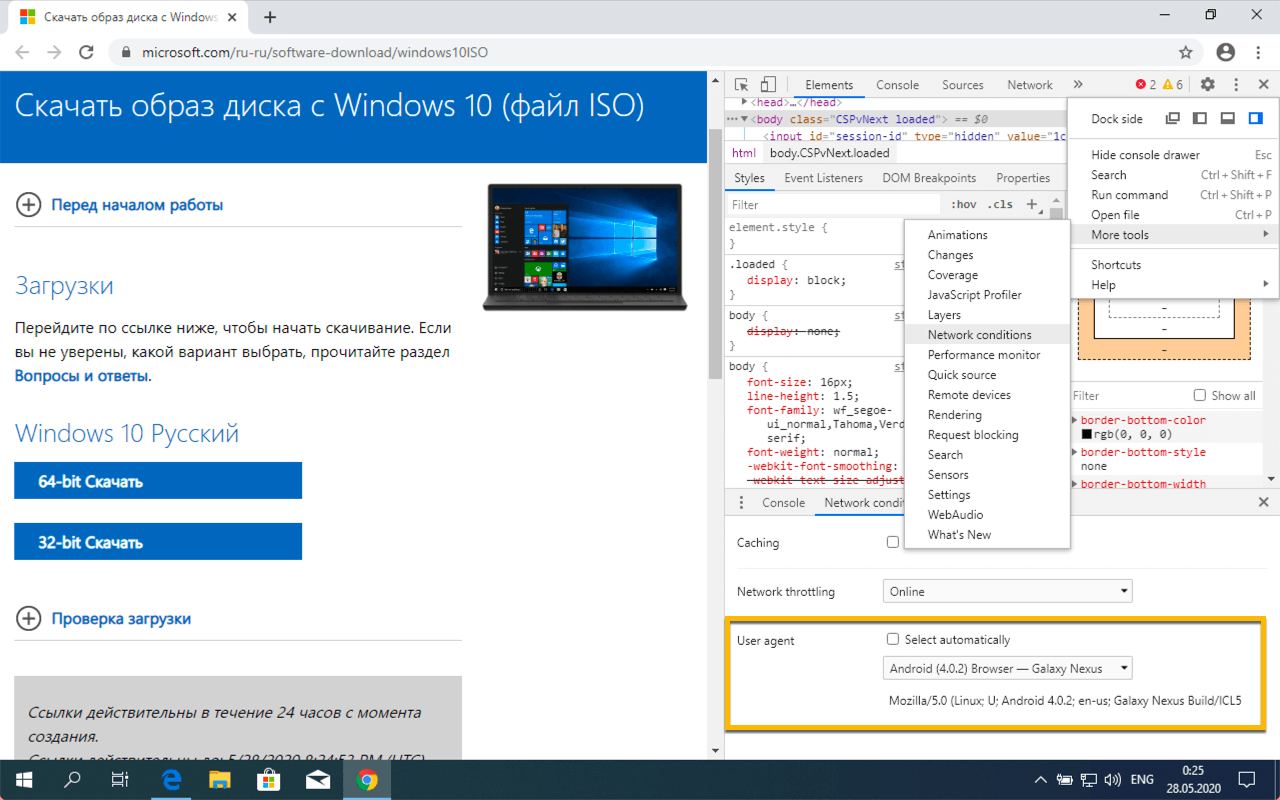Open the DOM Breakpoints tab
1280x800 pixels.
pyautogui.click(x=929, y=178)
